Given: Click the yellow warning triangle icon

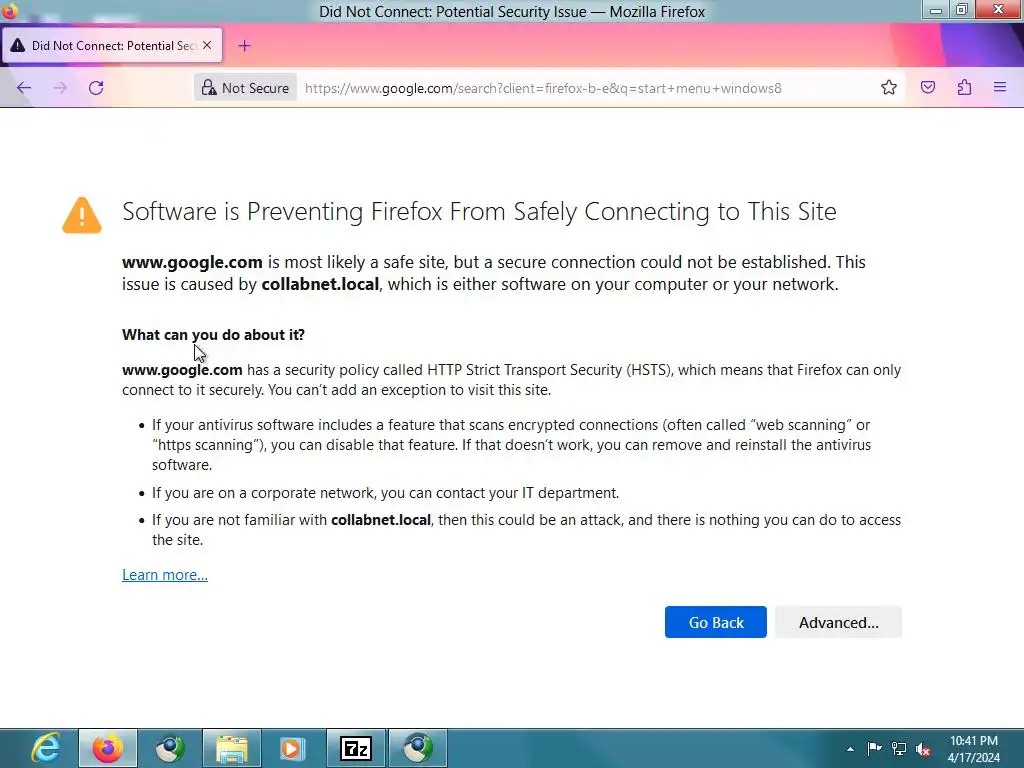Looking at the screenshot, I should click(82, 215).
